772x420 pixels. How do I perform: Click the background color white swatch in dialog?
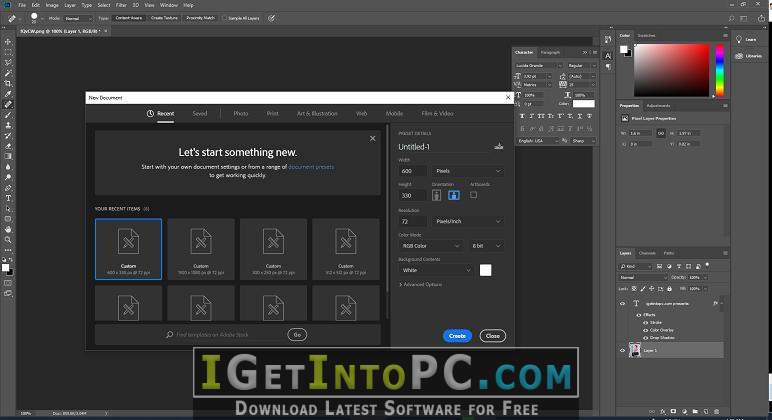pos(485,270)
